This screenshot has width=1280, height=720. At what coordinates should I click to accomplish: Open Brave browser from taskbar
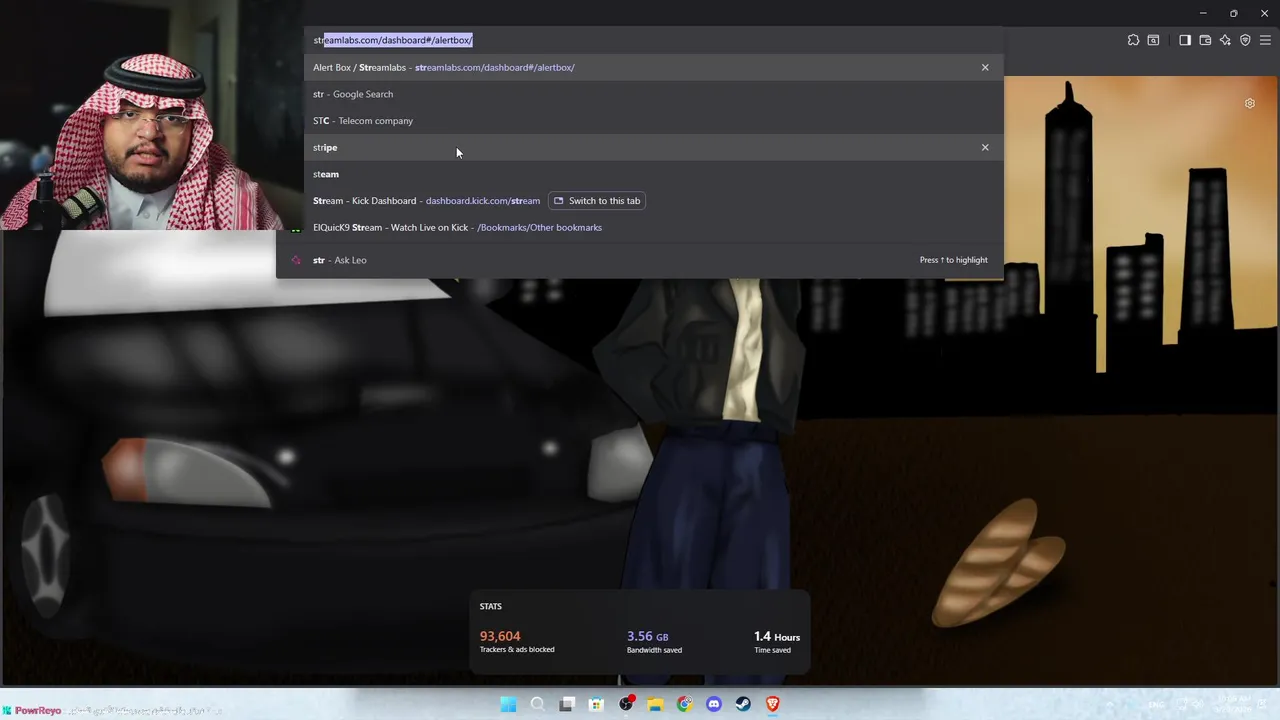coord(772,704)
